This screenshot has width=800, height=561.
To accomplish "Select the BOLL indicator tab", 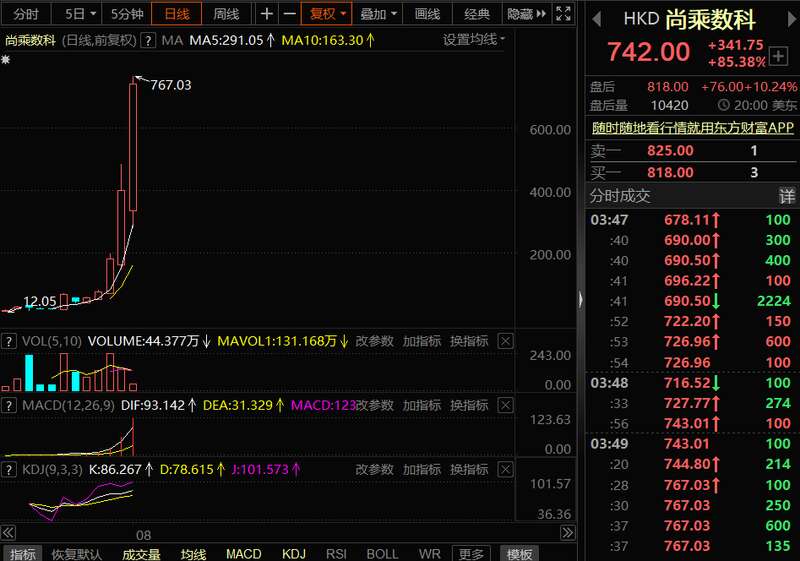I will 382,554.
